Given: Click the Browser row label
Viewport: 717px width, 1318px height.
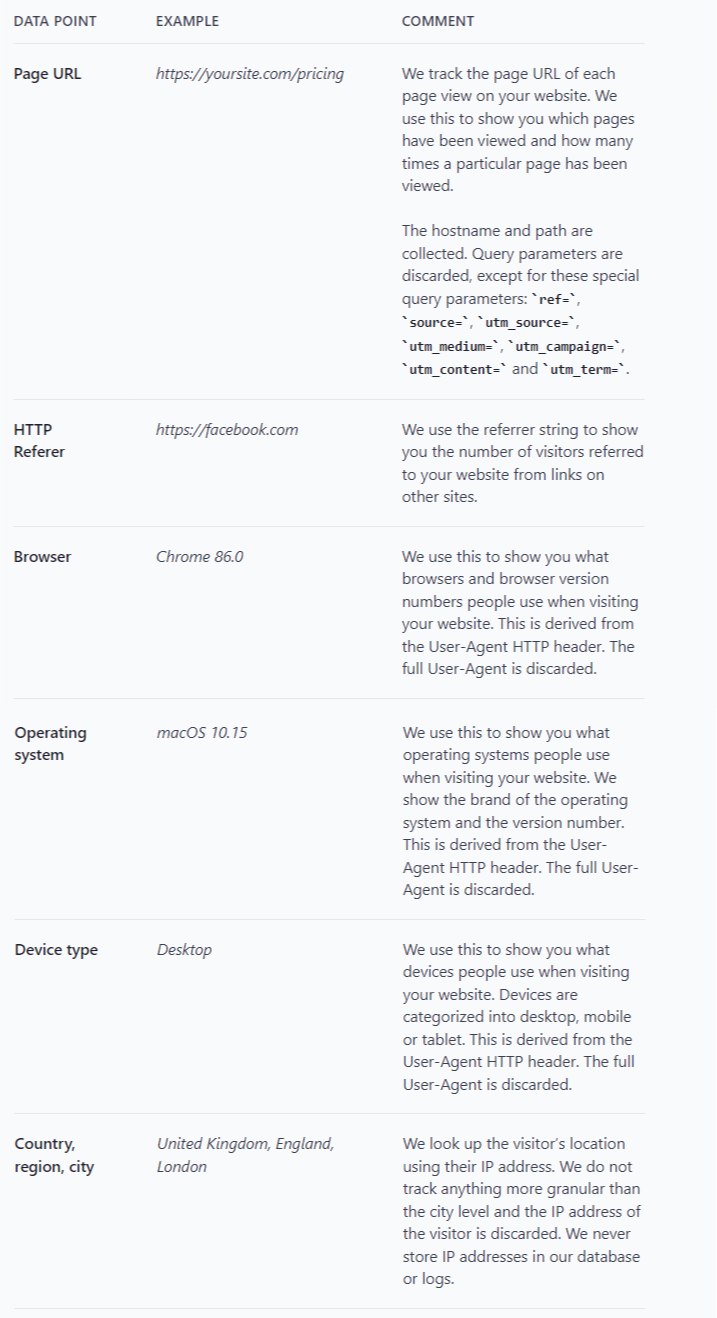Looking at the screenshot, I should [42, 556].
